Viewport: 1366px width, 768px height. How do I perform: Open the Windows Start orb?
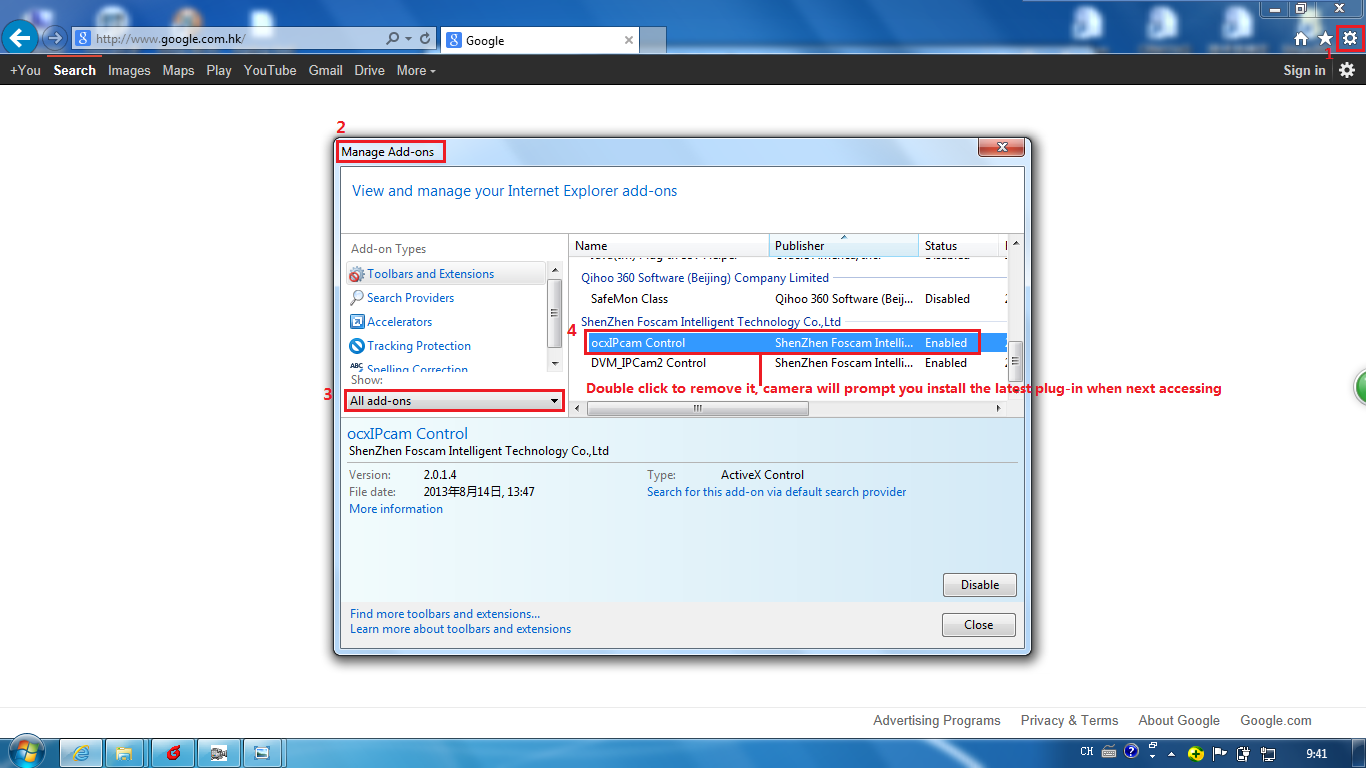tap(28, 752)
